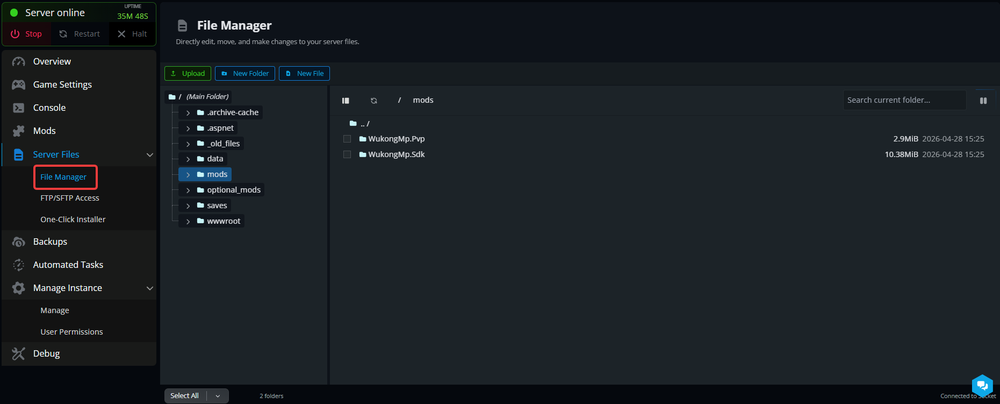Click the root slash breadcrumb
Screen dimensions: 1000x404
(x=399, y=100)
